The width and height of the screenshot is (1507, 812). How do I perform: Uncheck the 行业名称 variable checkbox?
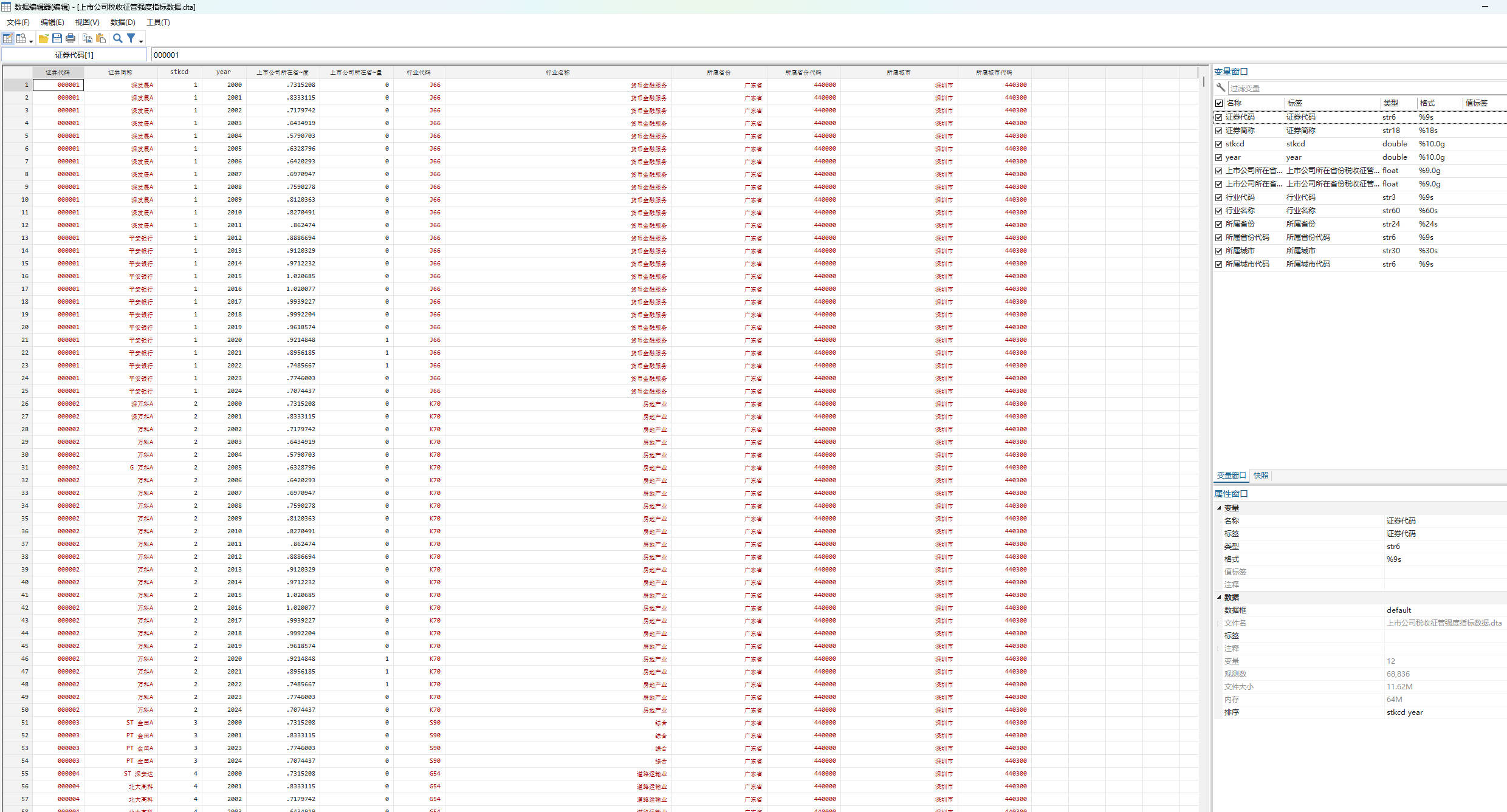click(1219, 211)
